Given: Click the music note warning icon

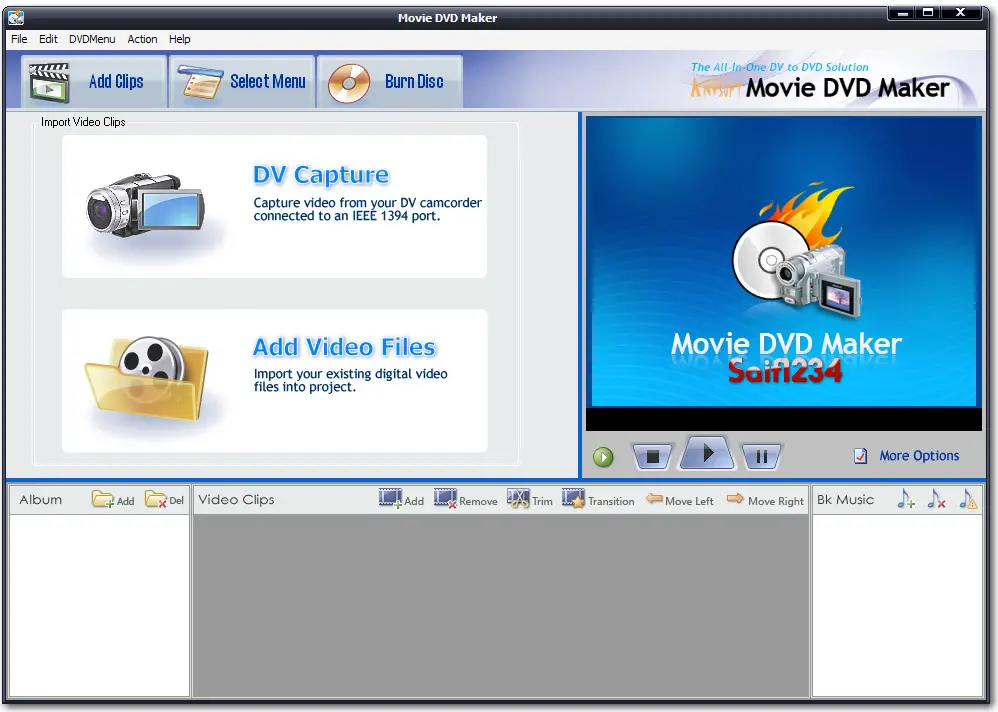Looking at the screenshot, I should [968, 499].
